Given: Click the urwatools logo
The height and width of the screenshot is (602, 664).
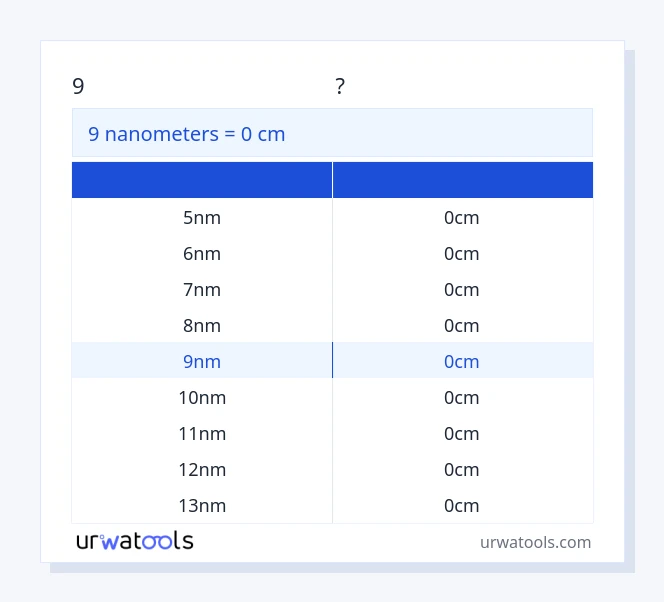Looking at the screenshot, I should tap(135, 541).
